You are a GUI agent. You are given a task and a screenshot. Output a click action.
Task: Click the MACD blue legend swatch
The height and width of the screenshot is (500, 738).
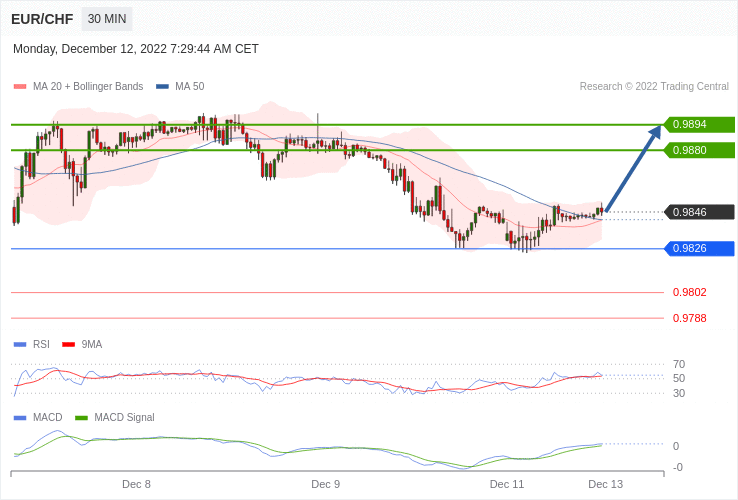coord(20,418)
